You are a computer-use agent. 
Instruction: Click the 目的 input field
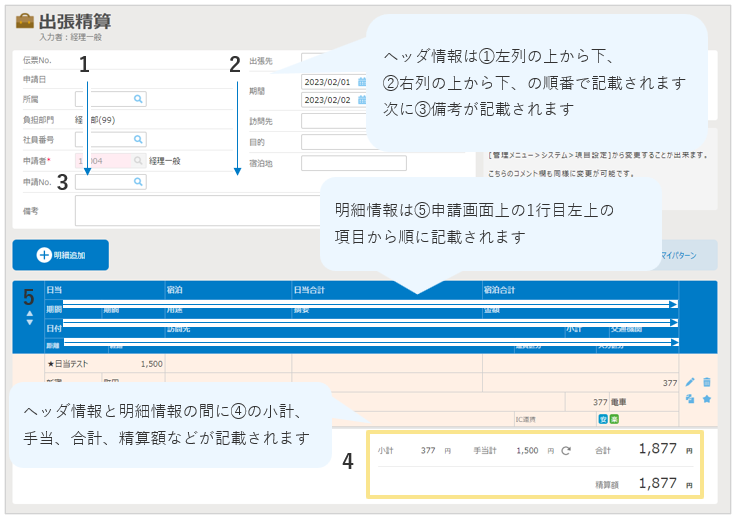332,143
